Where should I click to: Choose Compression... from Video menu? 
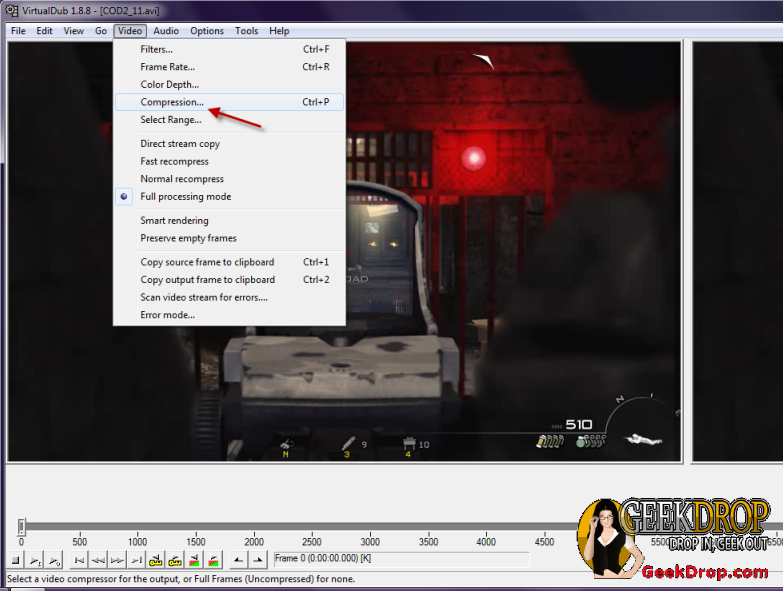[x=172, y=102]
